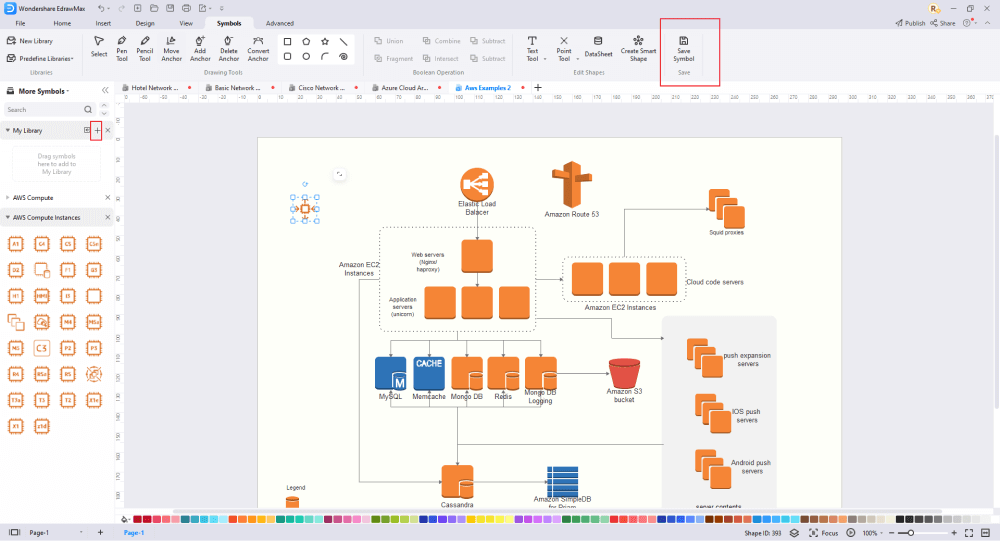
Task: Click the Undo arrow
Action: [x=101, y=8]
